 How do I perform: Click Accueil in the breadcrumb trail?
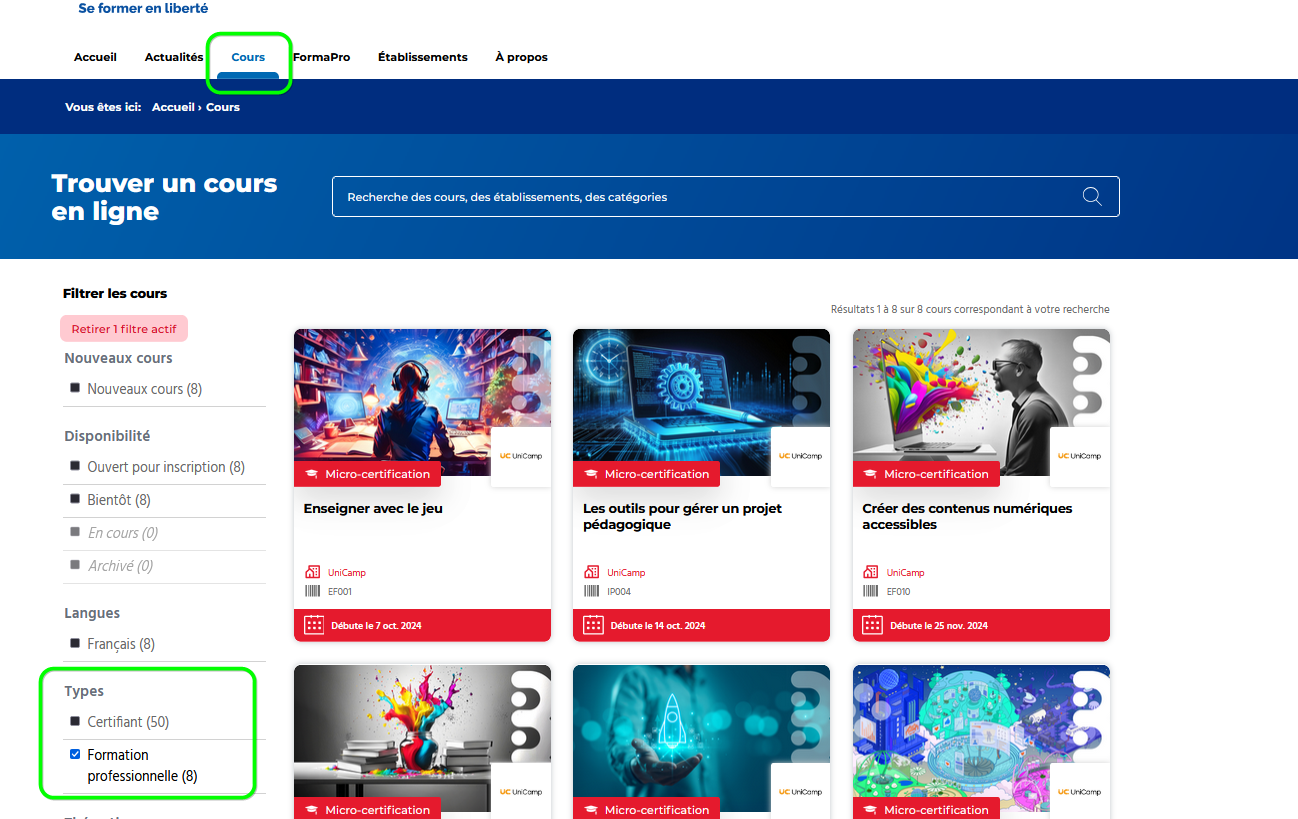pos(173,107)
